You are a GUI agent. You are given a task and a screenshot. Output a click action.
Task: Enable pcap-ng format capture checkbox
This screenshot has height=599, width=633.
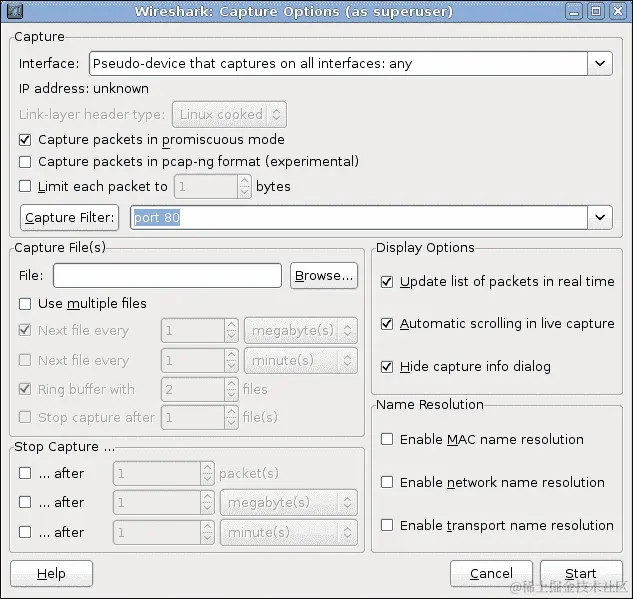(x=25, y=162)
